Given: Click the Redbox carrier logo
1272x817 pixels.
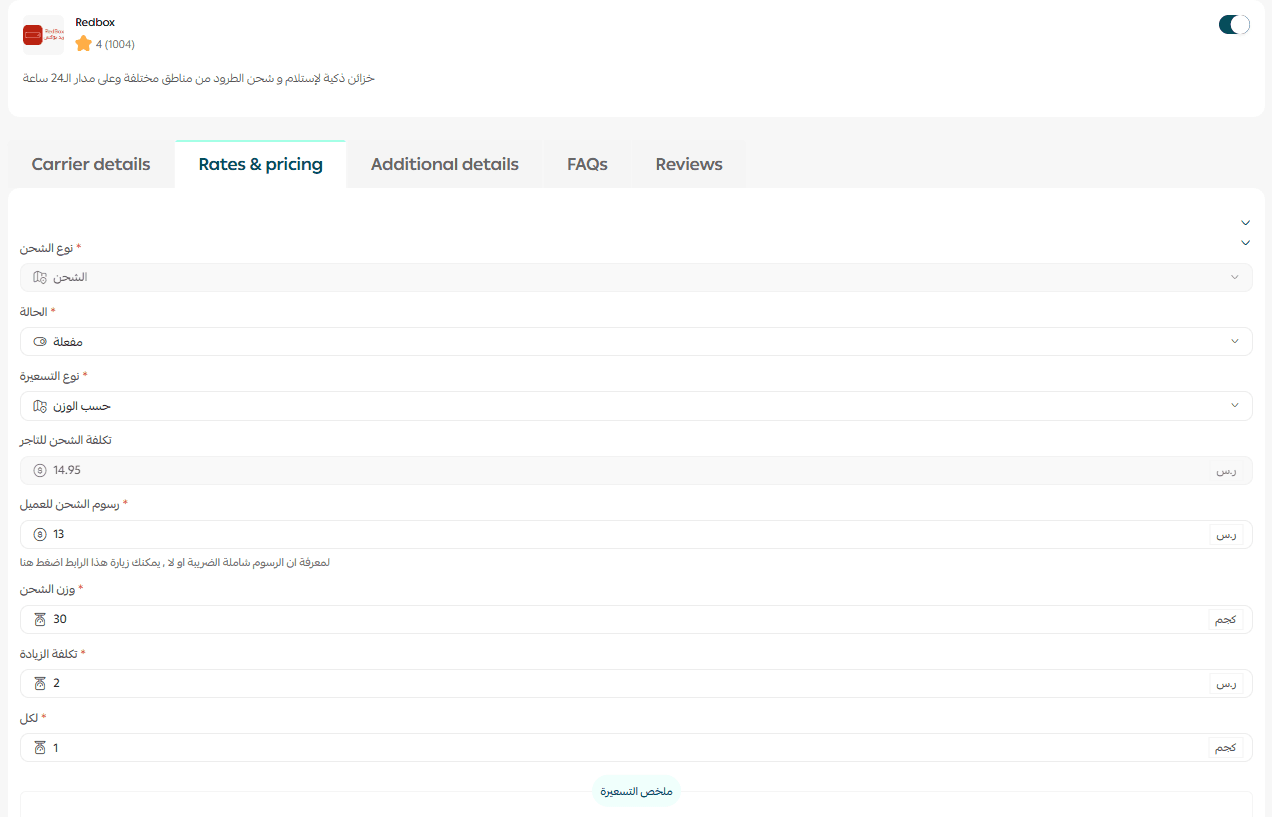Looking at the screenshot, I should (x=43, y=35).
